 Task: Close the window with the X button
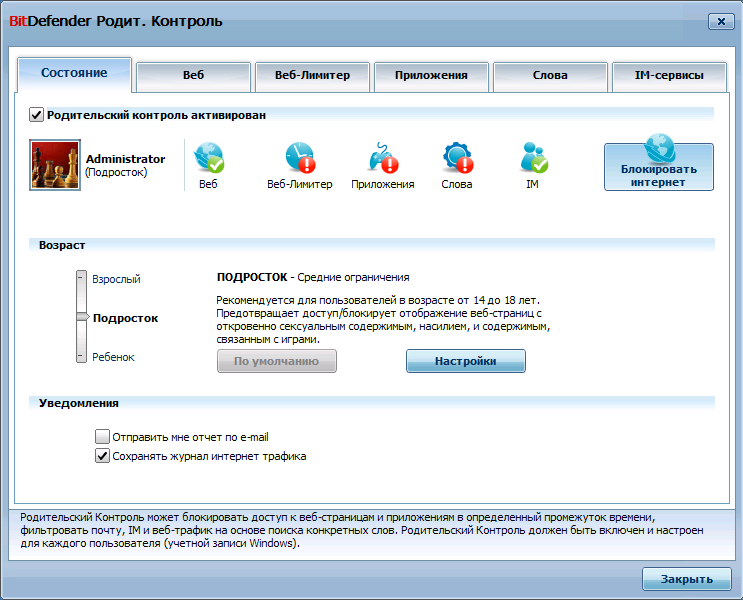click(x=721, y=21)
